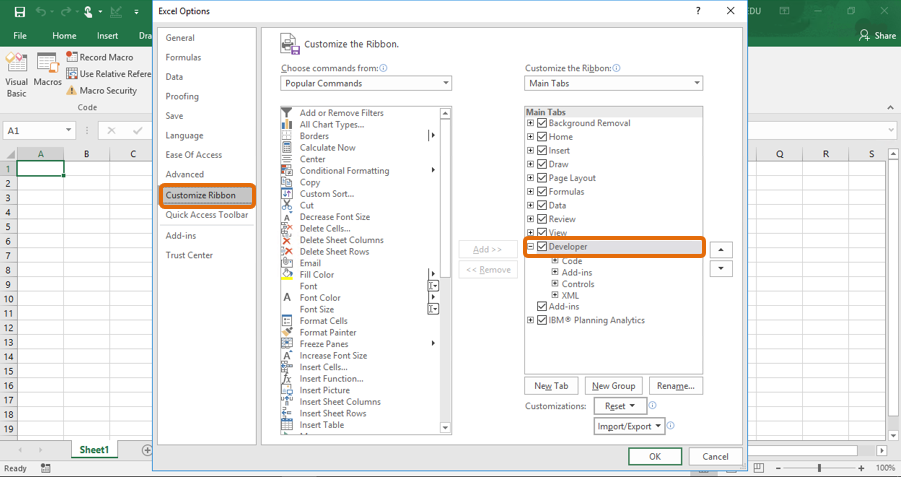
Task: Click the Move Up arrow button
Action: pos(720,250)
